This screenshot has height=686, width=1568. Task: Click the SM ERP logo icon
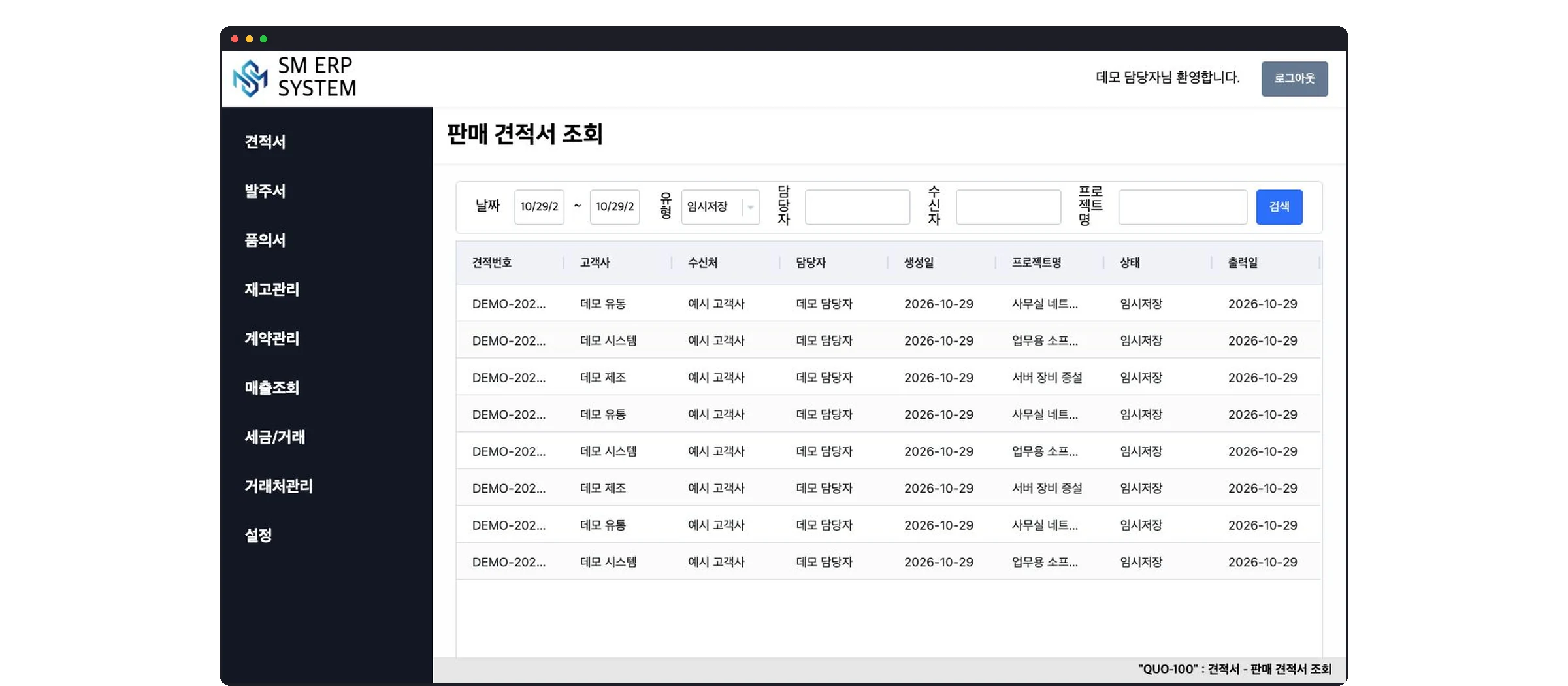point(250,78)
